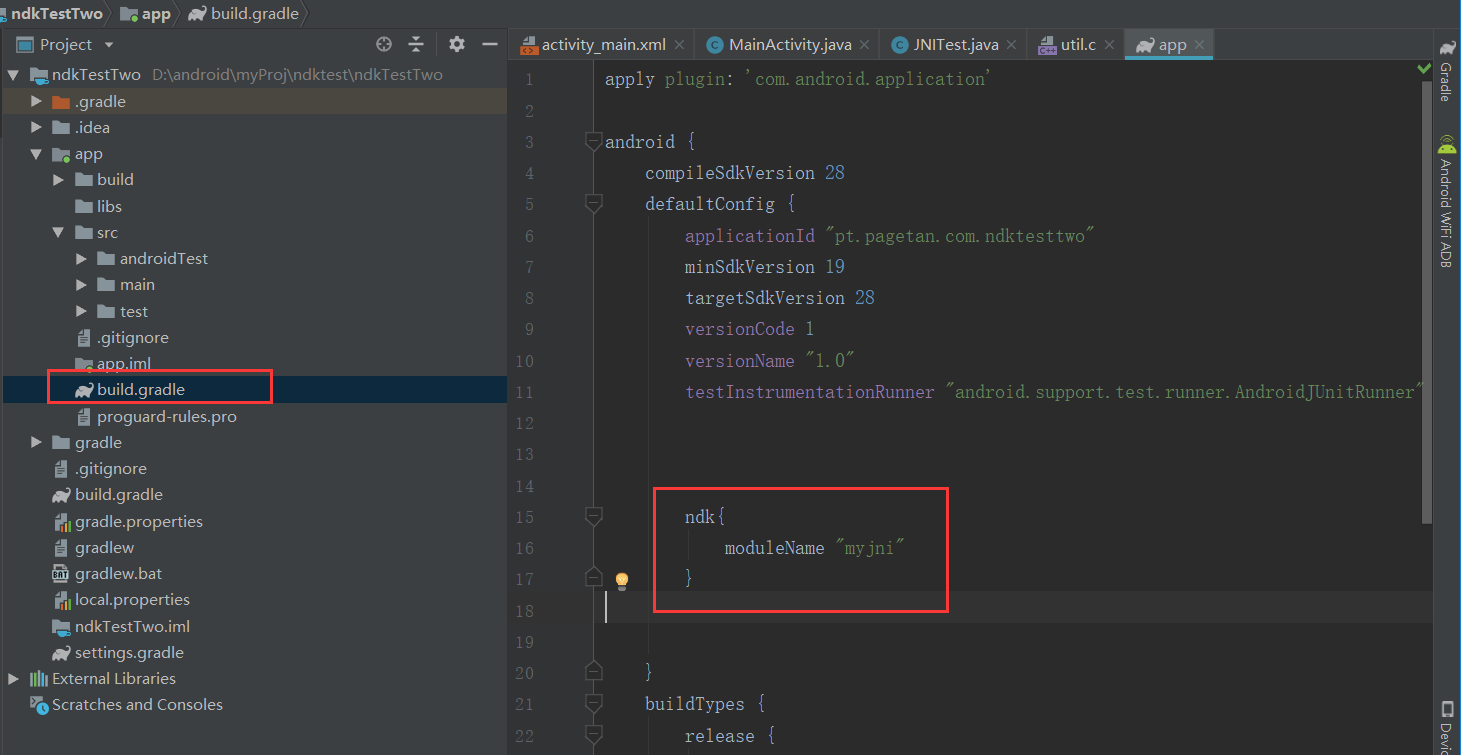Switch to activity_main.xml tab

pos(603,45)
